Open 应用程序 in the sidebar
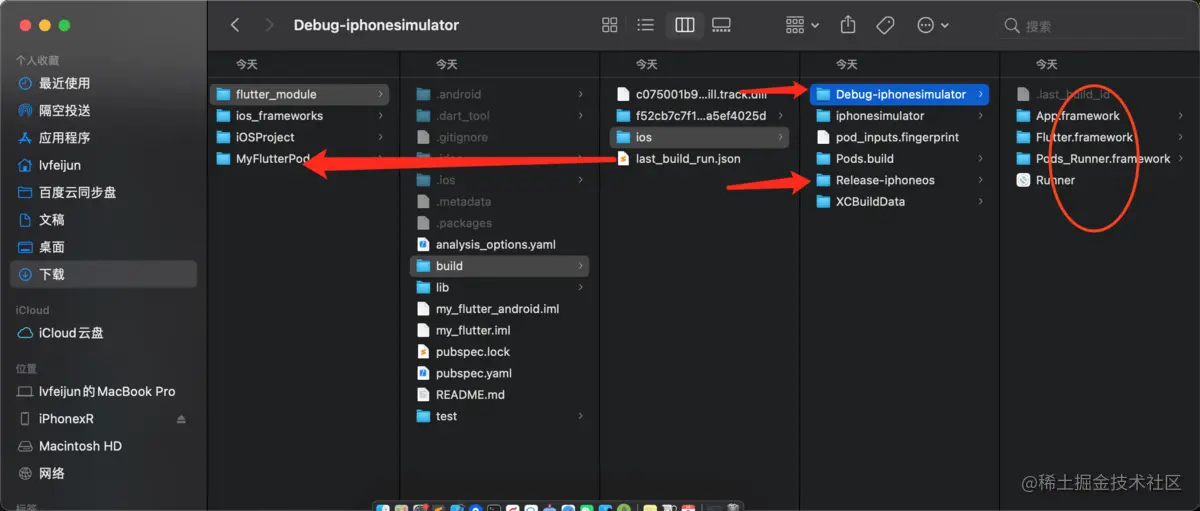The image size is (1200, 511). pos(103,138)
